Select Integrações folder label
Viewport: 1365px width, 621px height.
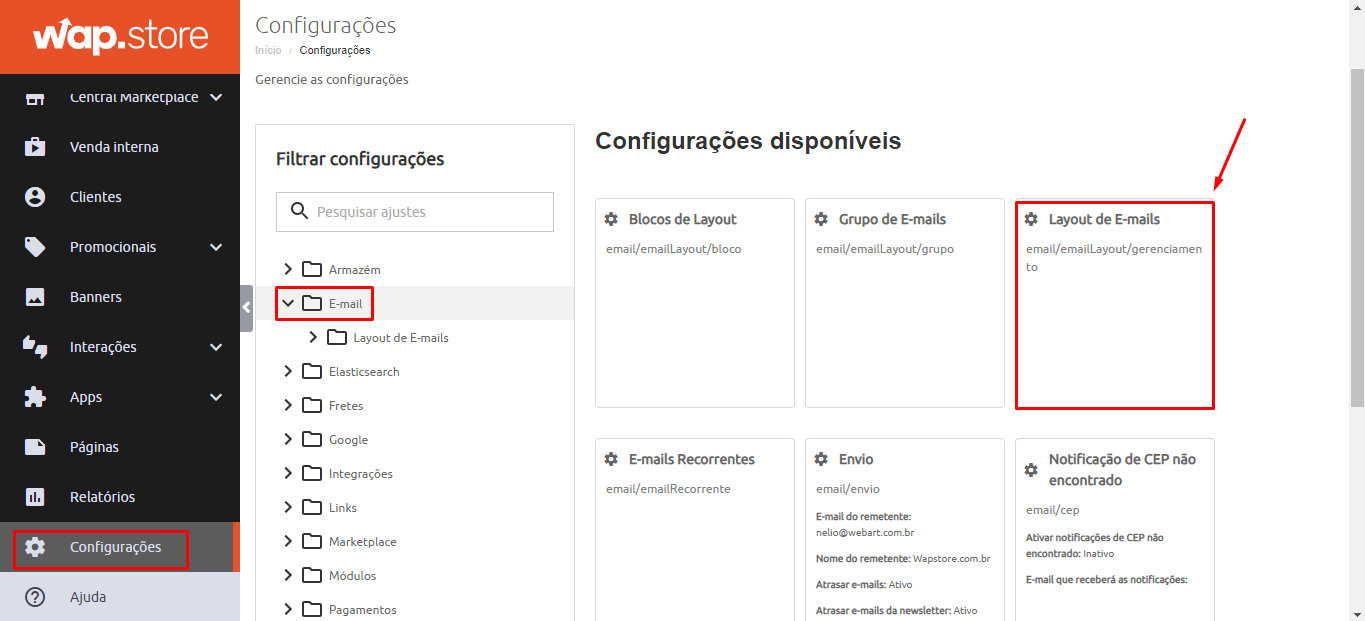[361, 474]
